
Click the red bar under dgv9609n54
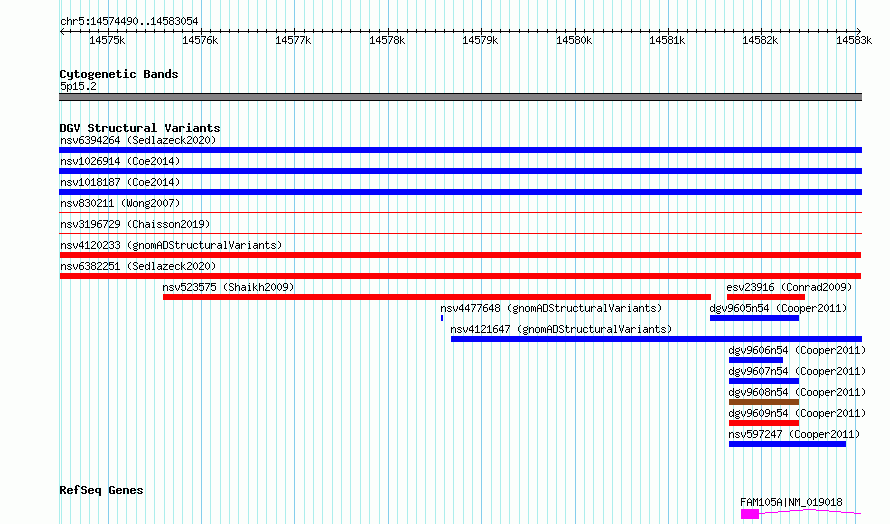(x=764, y=423)
